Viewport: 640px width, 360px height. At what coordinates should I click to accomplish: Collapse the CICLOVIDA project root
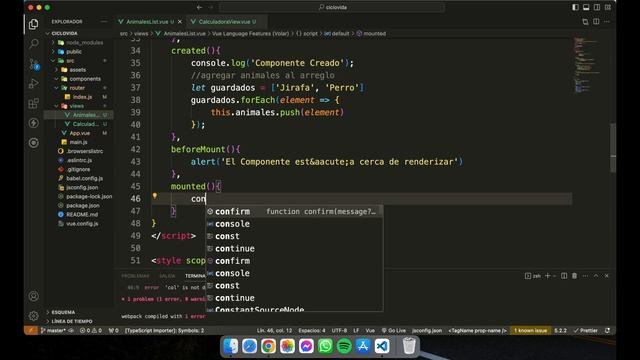point(64,33)
